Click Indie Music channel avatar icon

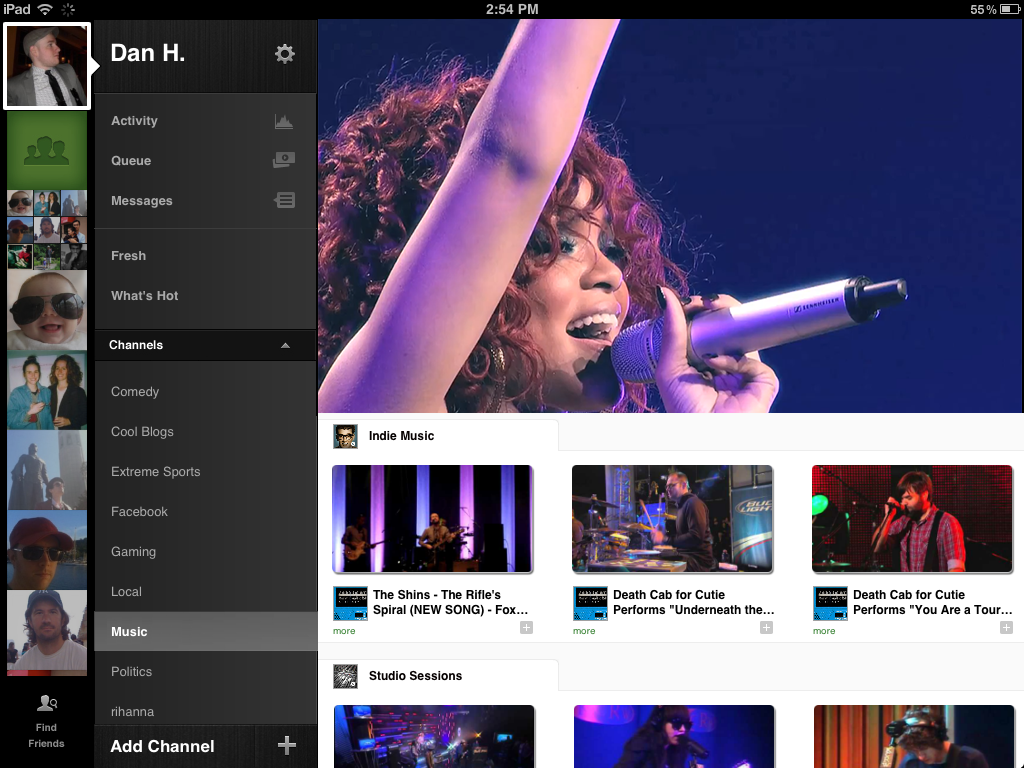click(345, 436)
